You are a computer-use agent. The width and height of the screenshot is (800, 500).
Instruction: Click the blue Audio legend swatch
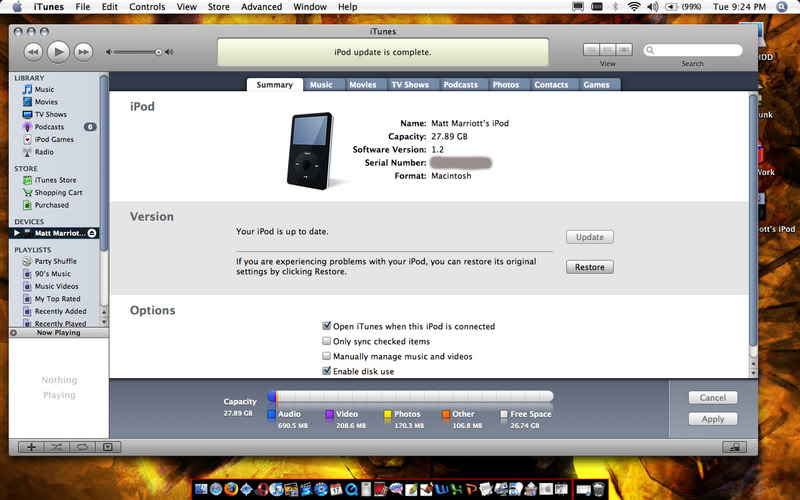tap(272, 414)
